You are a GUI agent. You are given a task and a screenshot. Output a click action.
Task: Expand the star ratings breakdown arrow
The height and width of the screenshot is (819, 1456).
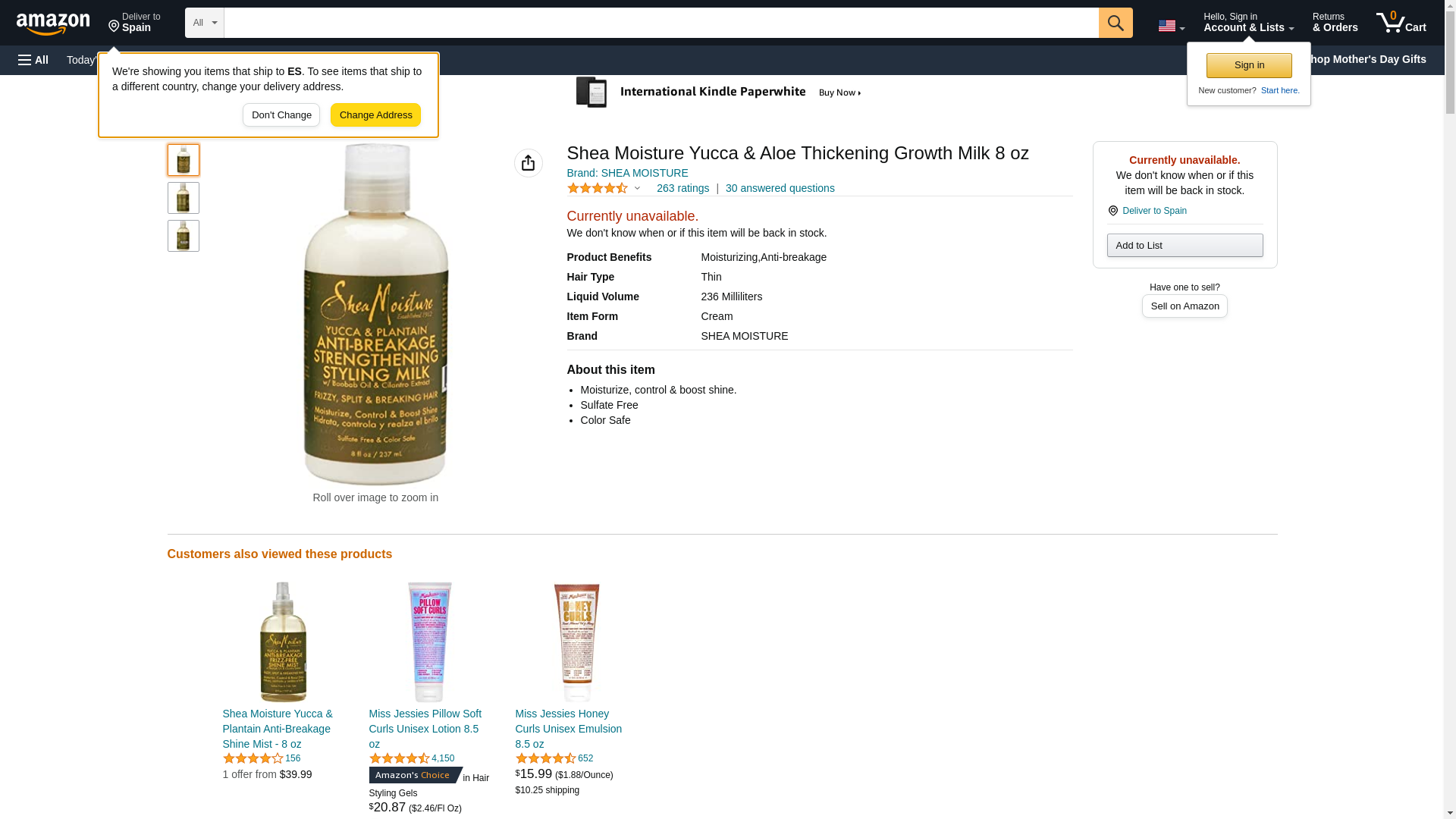coord(637,188)
